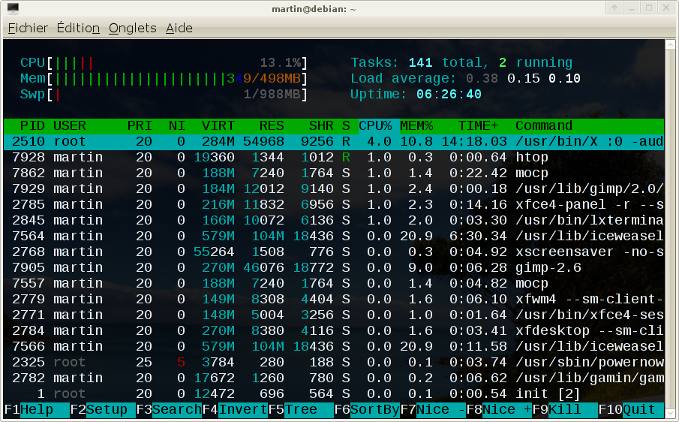
Task: Click Kill in the function bar
Action: click(565, 409)
